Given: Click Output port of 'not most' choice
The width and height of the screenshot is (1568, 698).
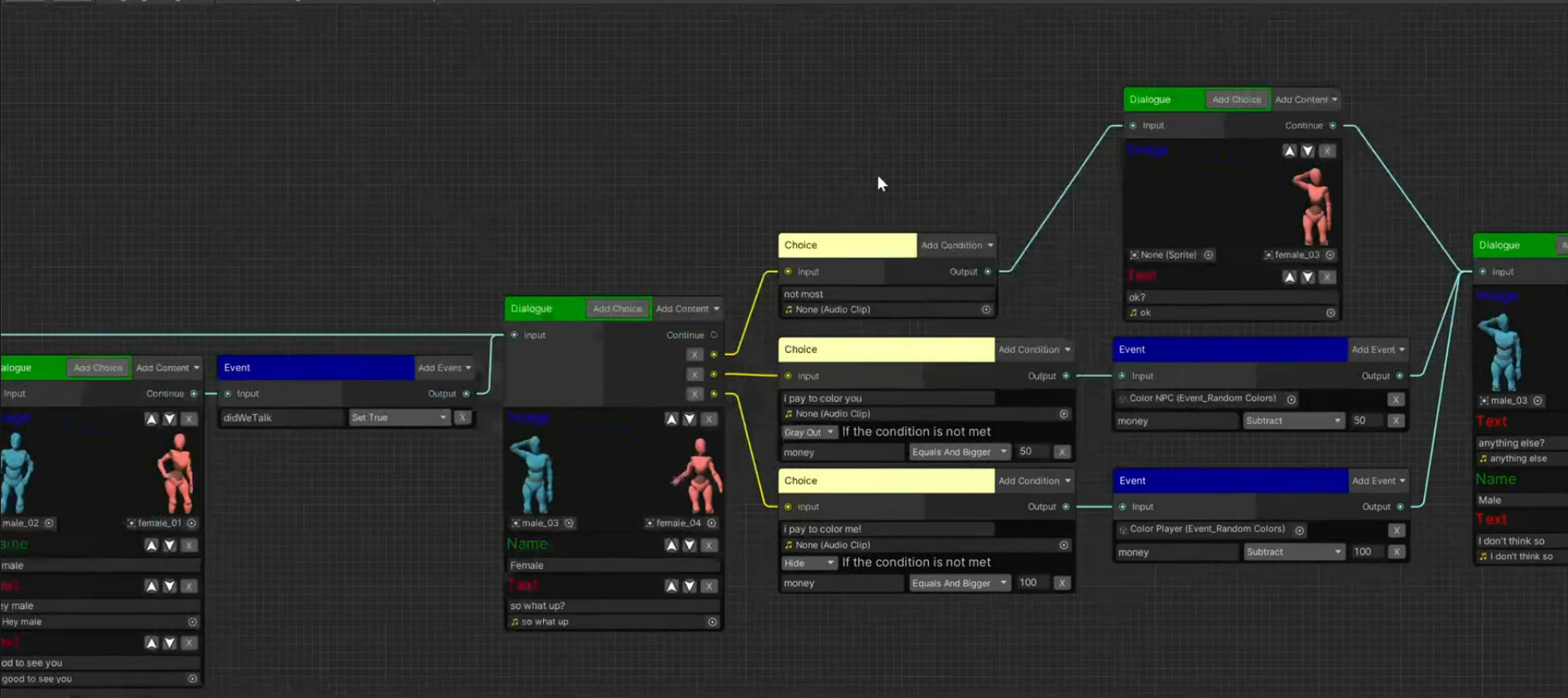Looking at the screenshot, I should [987, 272].
